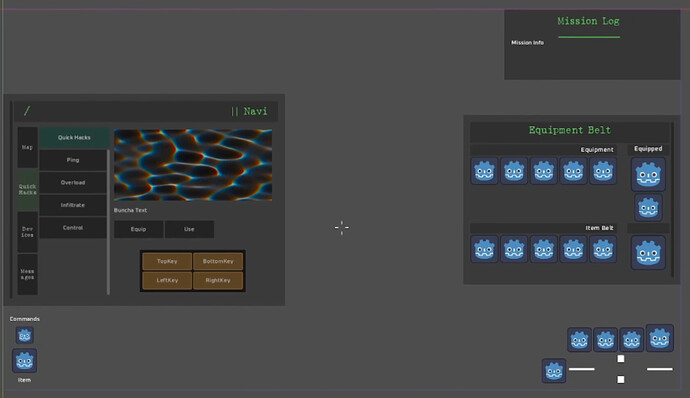This screenshot has width=690, height=398.
Task: Click the lone Godot icon beside the white lines
Action: click(554, 371)
